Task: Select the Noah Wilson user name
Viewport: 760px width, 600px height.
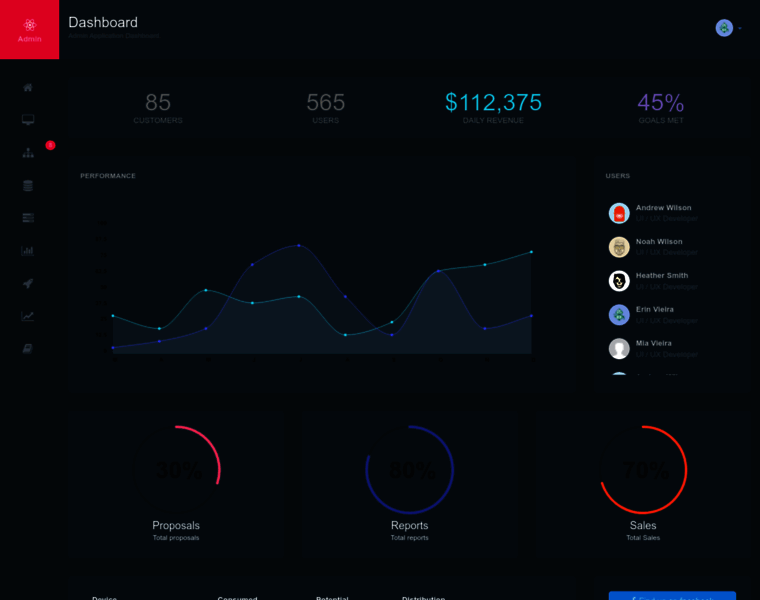Action: (659, 242)
